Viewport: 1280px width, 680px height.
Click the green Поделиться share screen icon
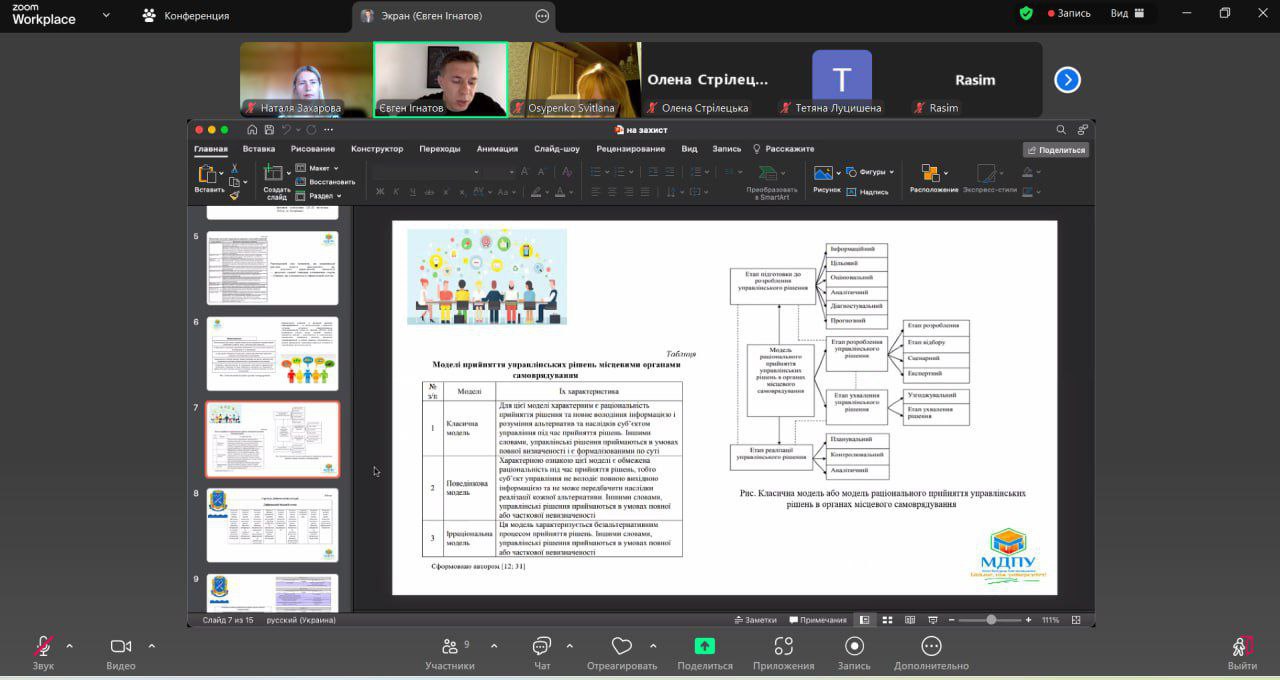(705, 646)
